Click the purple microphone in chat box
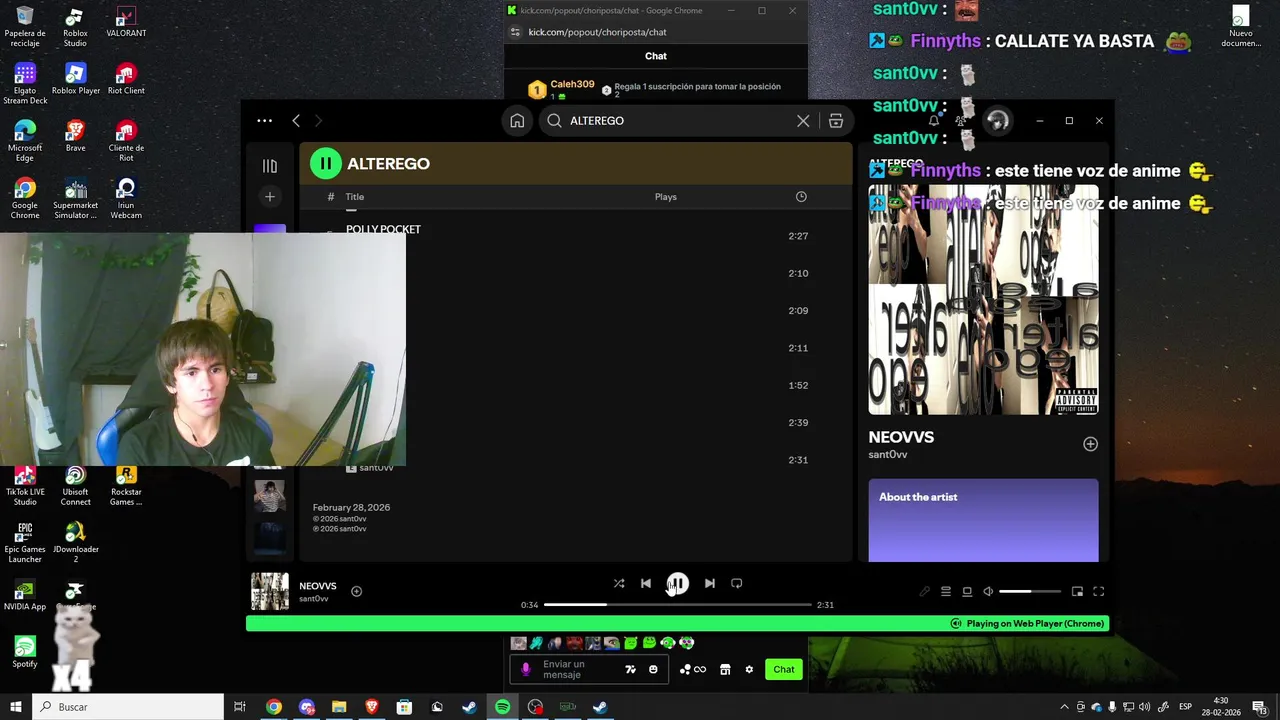 526,670
